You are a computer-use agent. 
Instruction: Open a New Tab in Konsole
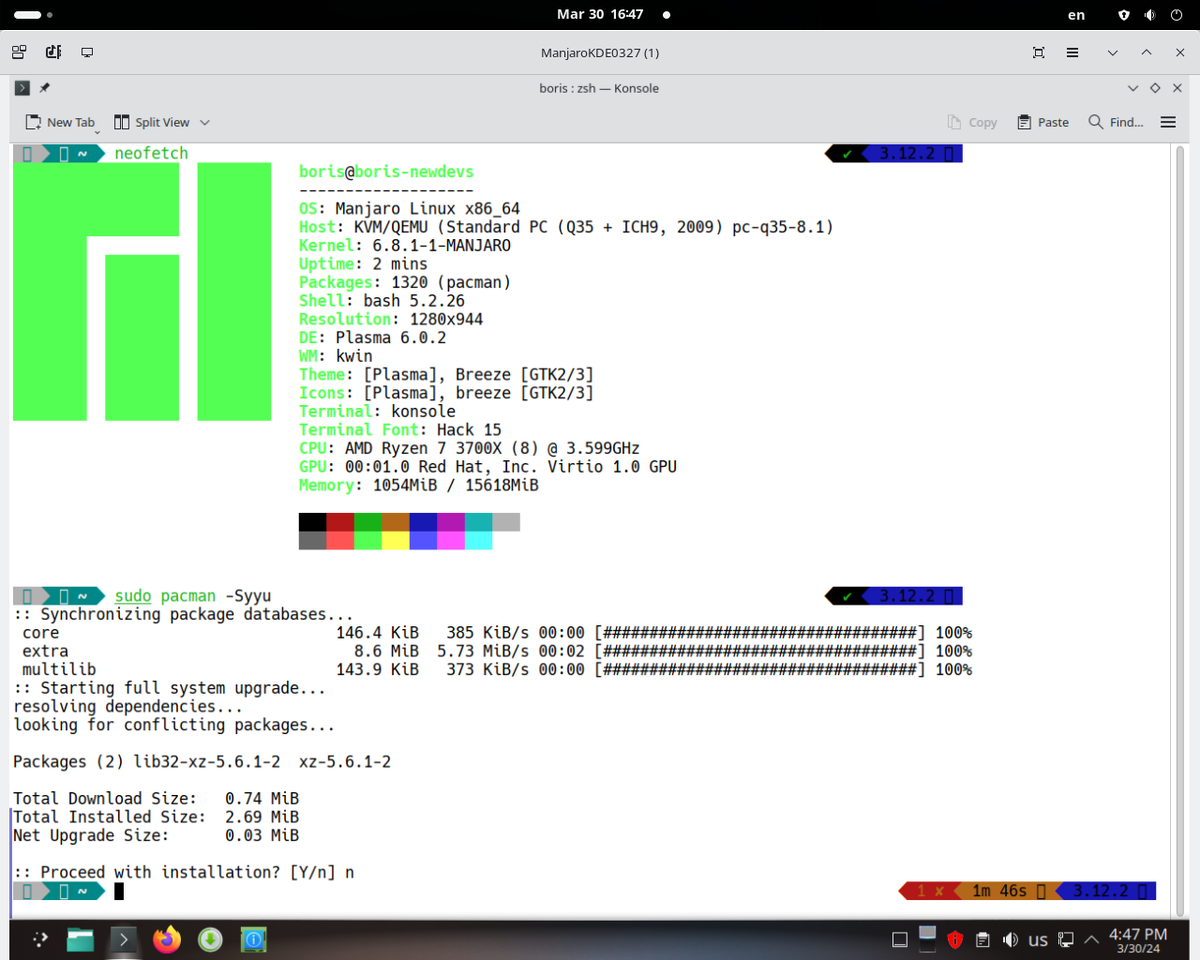click(61, 122)
